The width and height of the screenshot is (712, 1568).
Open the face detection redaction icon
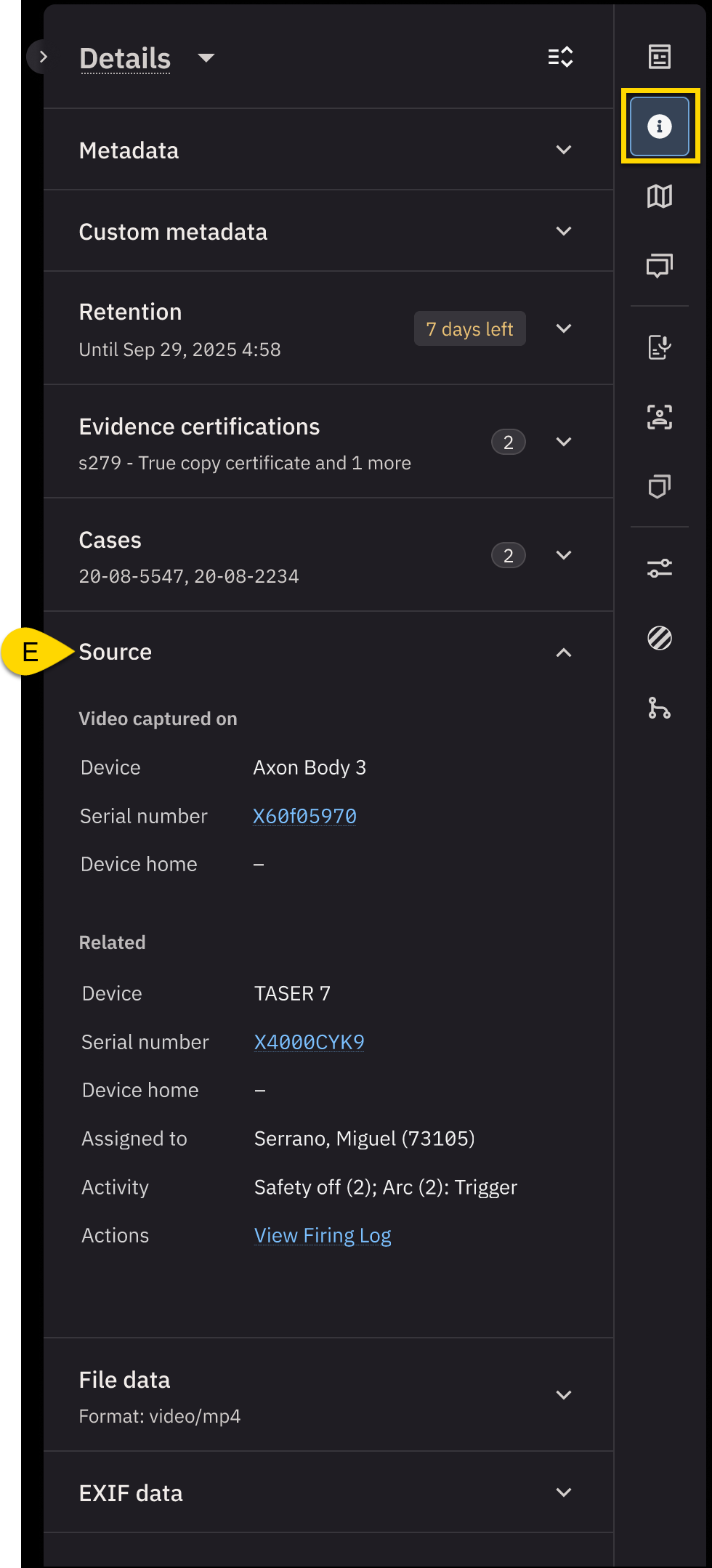point(659,417)
